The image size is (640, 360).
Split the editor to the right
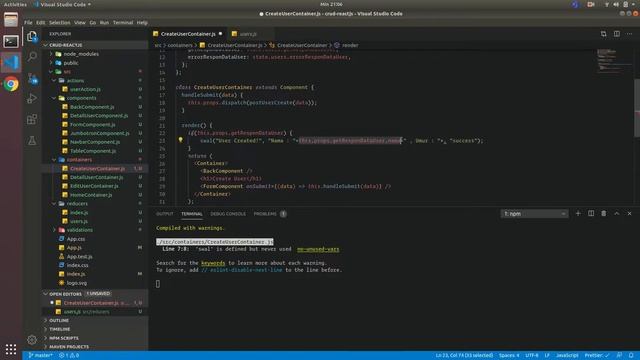click(x=617, y=34)
